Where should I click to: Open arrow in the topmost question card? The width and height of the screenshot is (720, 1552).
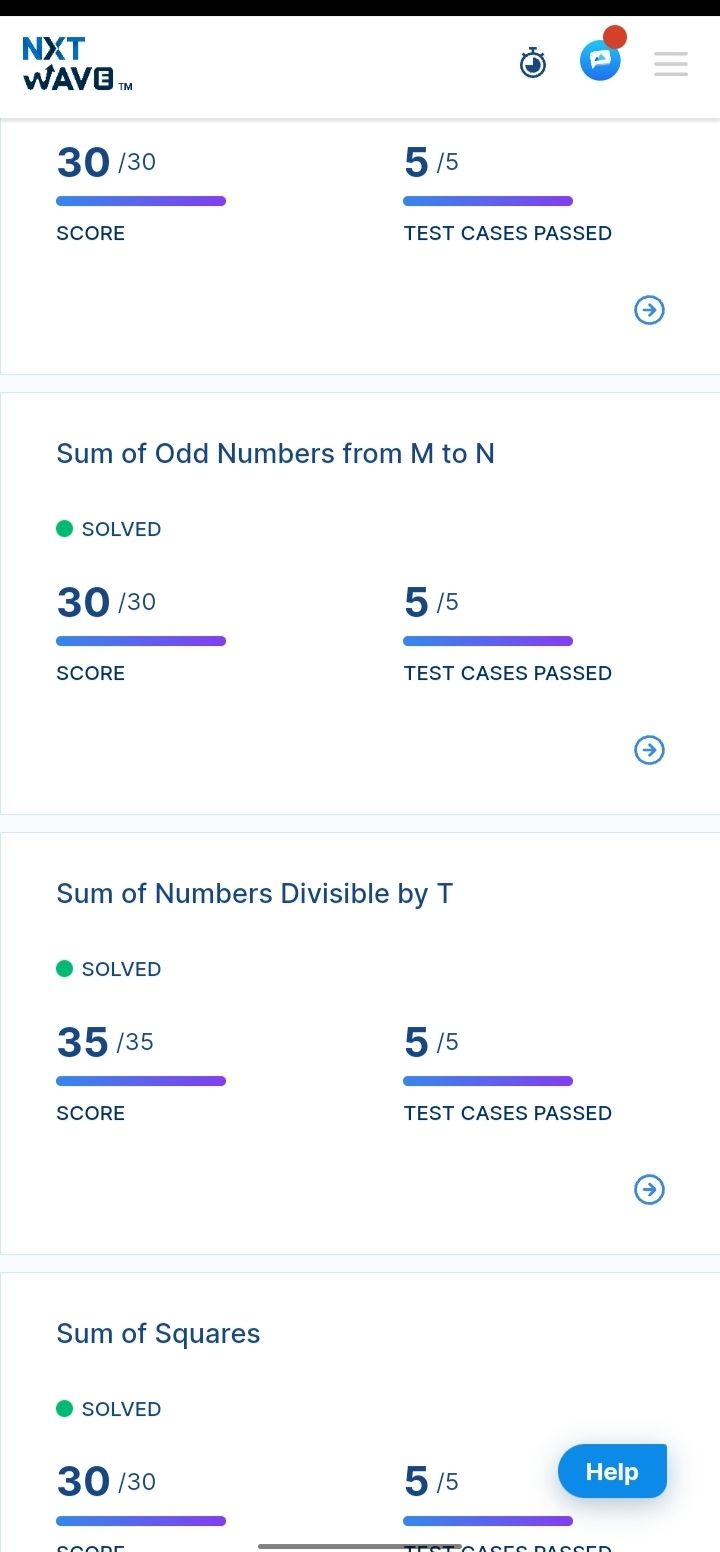tap(650, 310)
